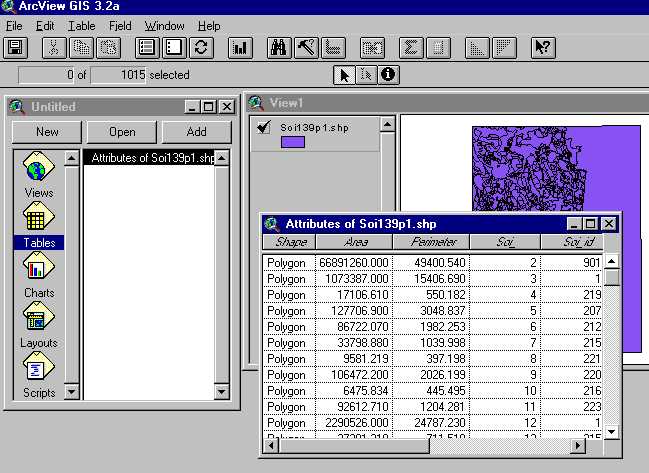Click the Copy toolbar icon
Image resolution: width=649 pixels, height=473 pixels.
pos(81,48)
